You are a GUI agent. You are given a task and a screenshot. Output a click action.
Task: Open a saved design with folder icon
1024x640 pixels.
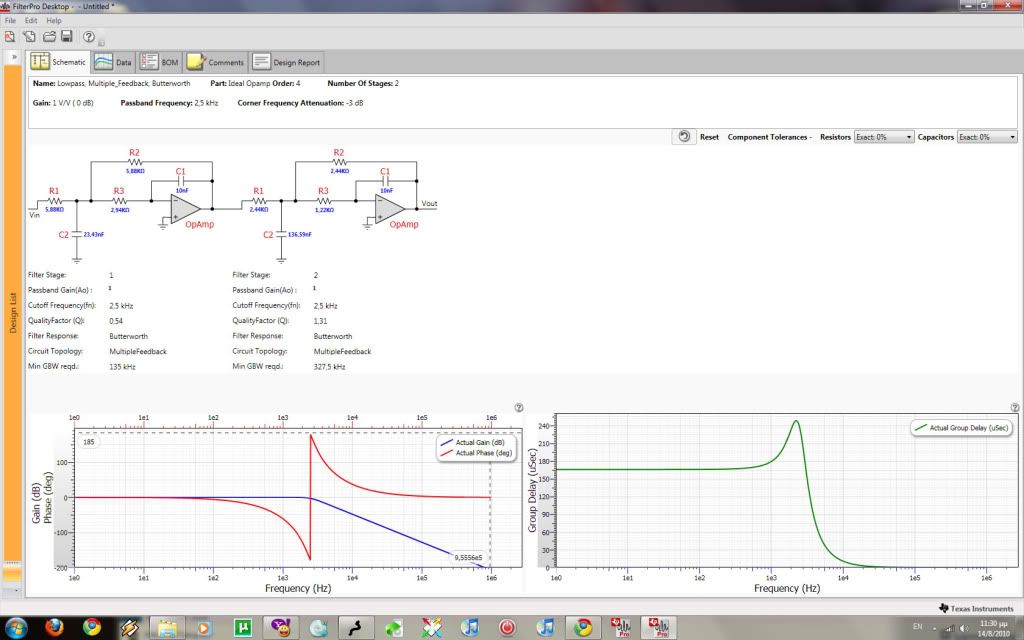[49, 37]
